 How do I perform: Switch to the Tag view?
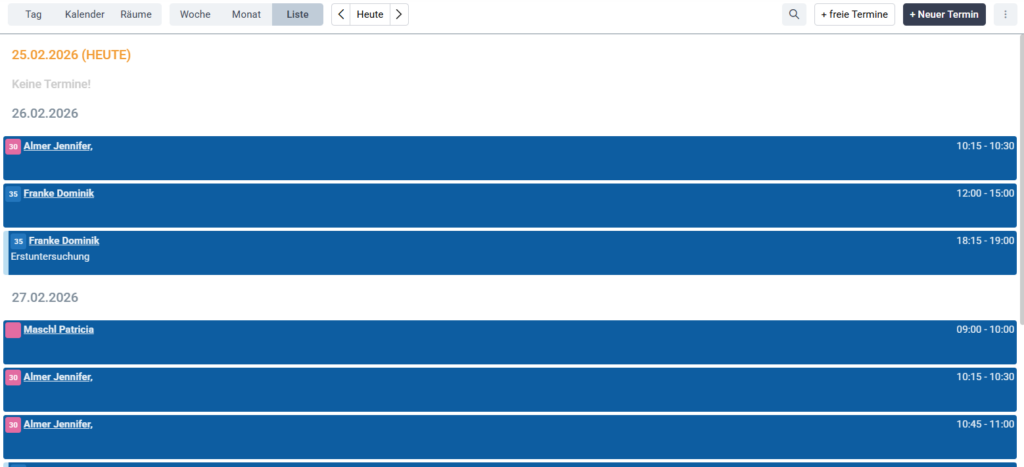pos(34,14)
